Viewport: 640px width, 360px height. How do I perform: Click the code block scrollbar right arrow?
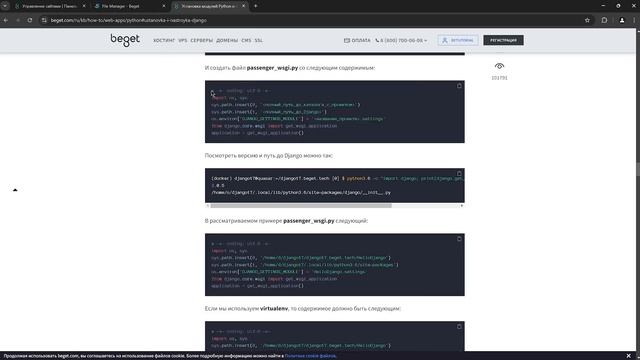pos(462,206)
